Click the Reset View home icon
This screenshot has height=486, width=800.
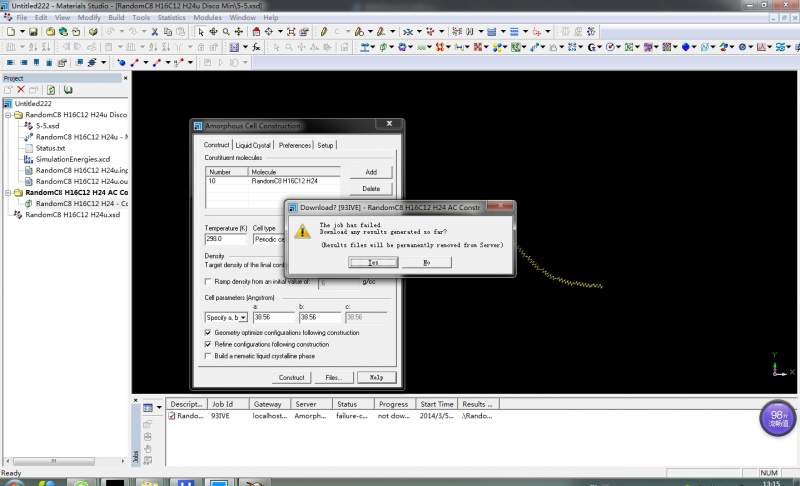click(256, 32)
